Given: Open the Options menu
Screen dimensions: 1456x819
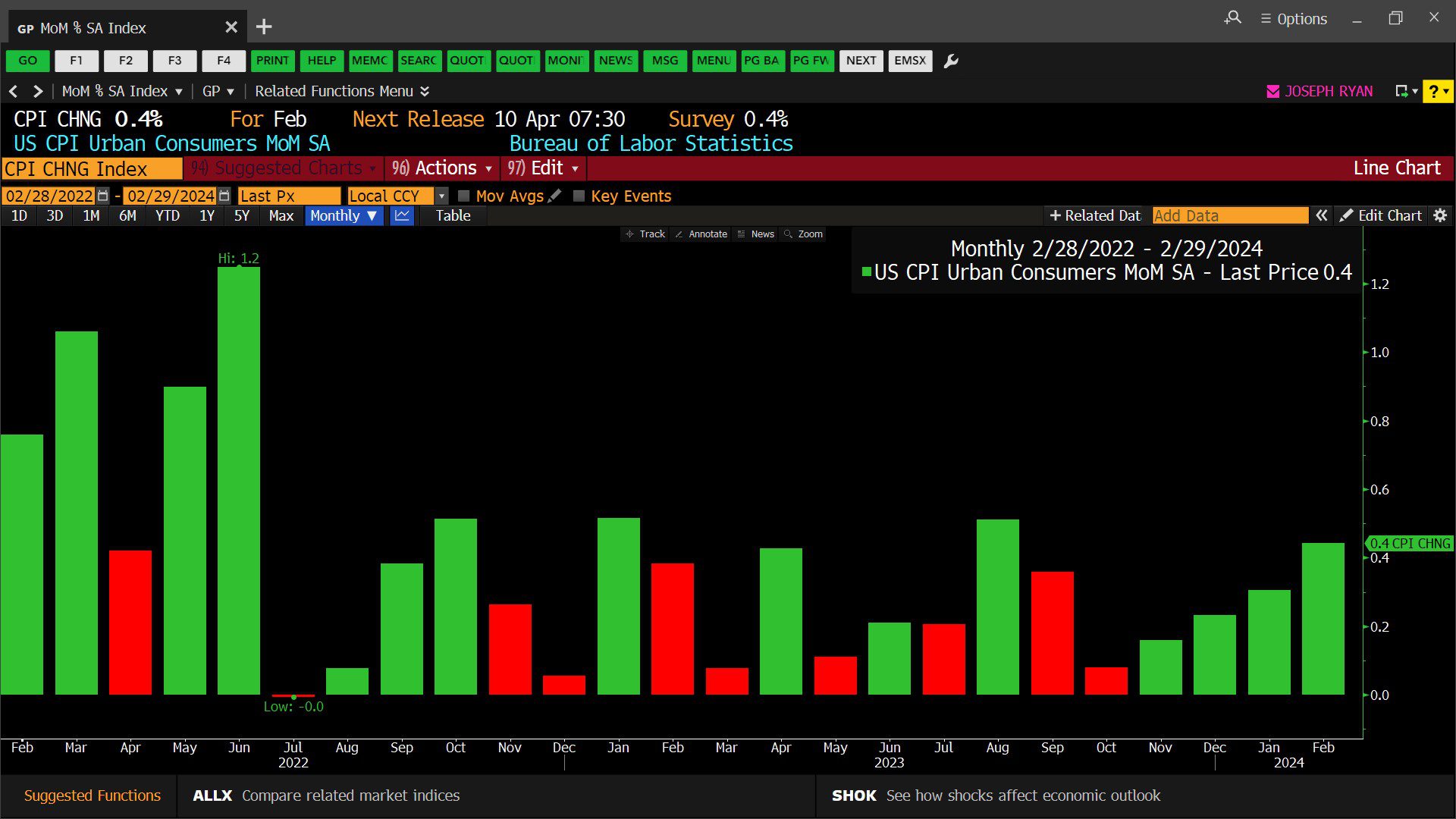Looking at the screenshot, I should 1294,18.
